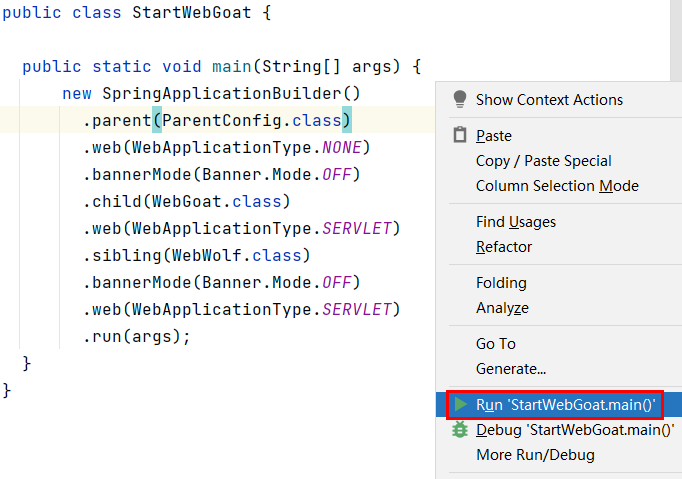The image size is (682, 479).
Task: Click the editor vertical scrollbar strip
Action: [x=676, y=40]
